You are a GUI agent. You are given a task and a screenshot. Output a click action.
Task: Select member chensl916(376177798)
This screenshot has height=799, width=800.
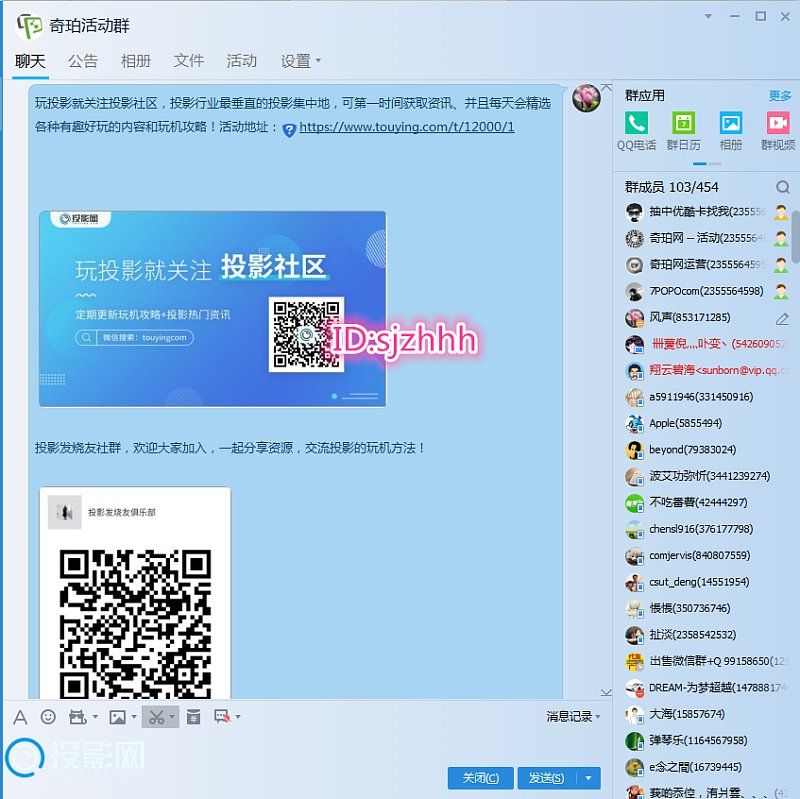tap(706, 529)
